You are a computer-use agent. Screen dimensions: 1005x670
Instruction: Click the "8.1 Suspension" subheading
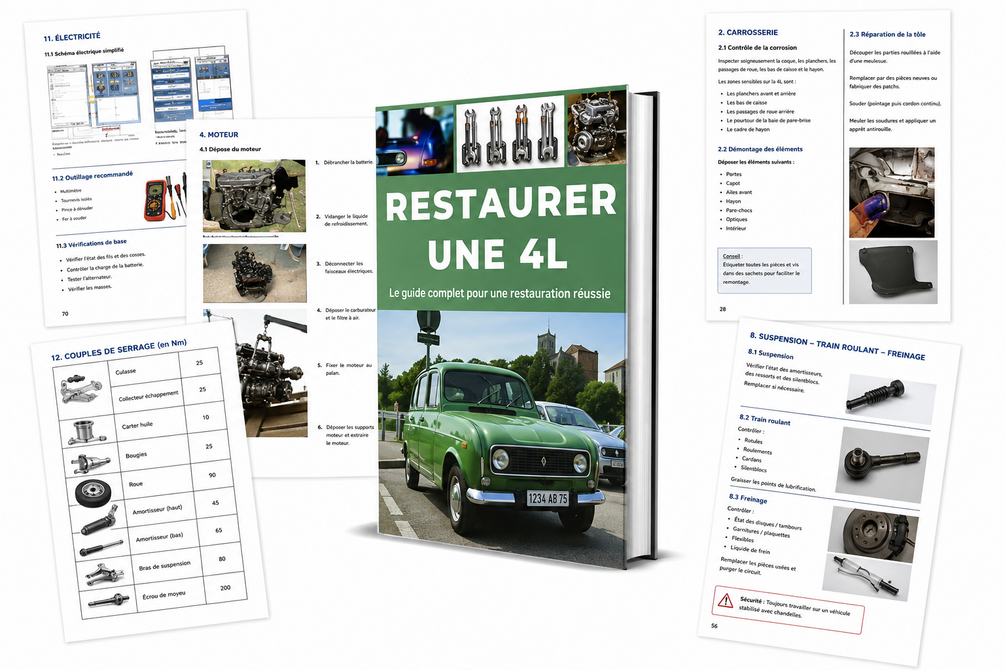(x=770, y=353)
